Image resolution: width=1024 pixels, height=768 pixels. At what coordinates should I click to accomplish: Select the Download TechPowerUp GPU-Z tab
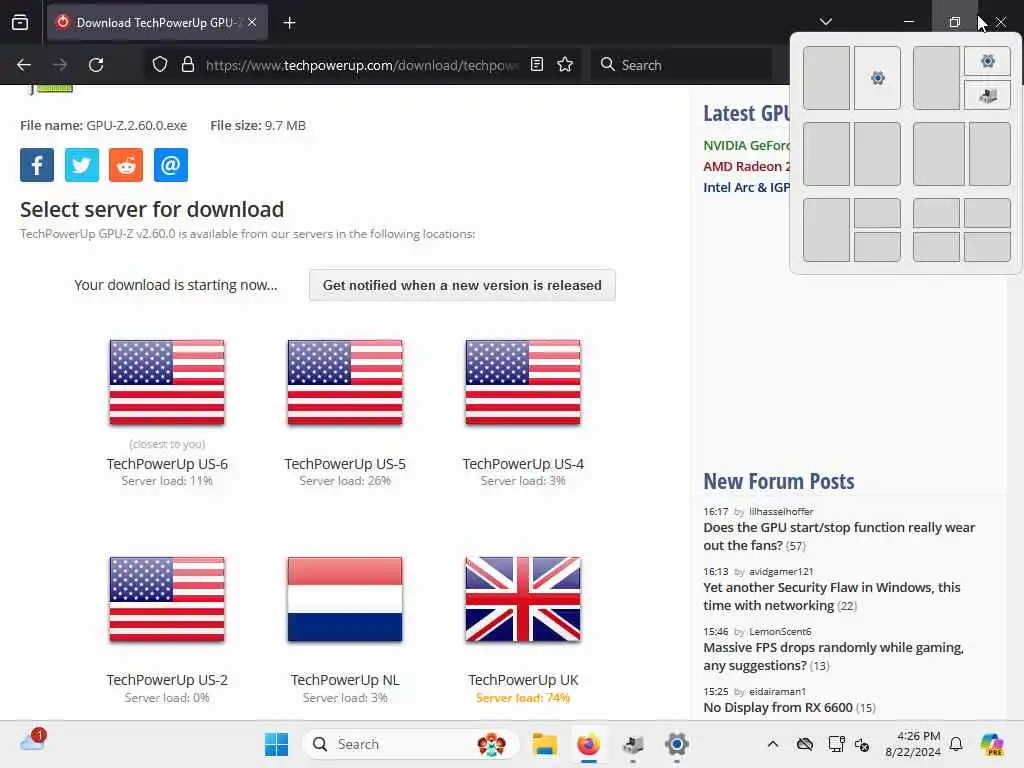pos(157,23)
